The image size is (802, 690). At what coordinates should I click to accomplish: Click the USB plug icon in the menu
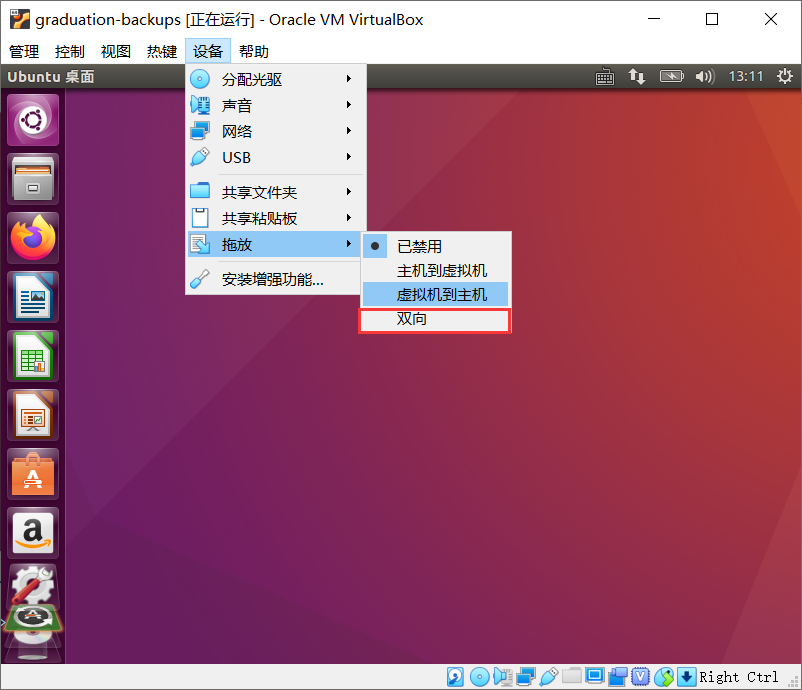point(200,157)
